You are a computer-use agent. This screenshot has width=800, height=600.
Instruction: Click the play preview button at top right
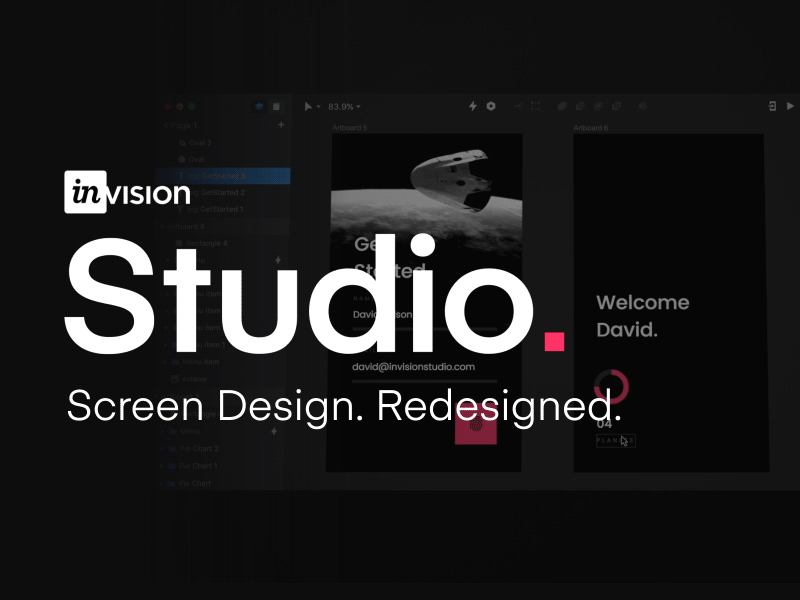(789, 106)
